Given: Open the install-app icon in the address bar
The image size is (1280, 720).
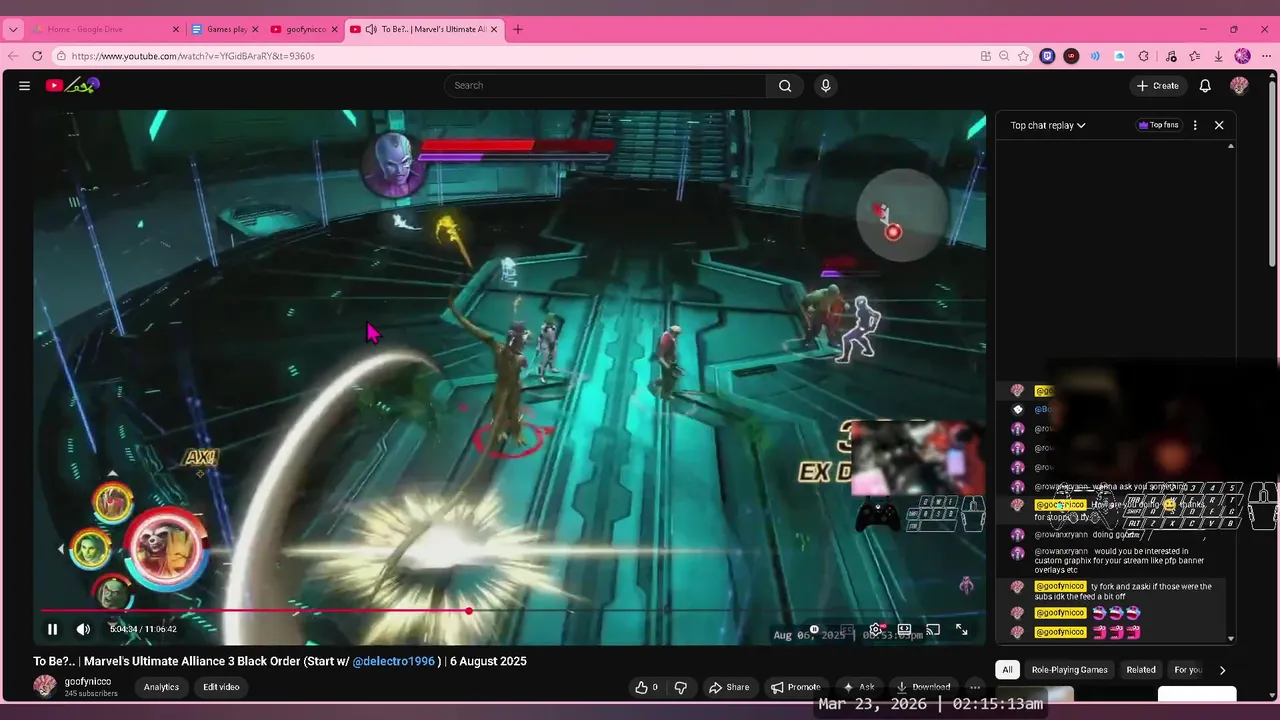Looking at the screenshot, I should (985, 56).
